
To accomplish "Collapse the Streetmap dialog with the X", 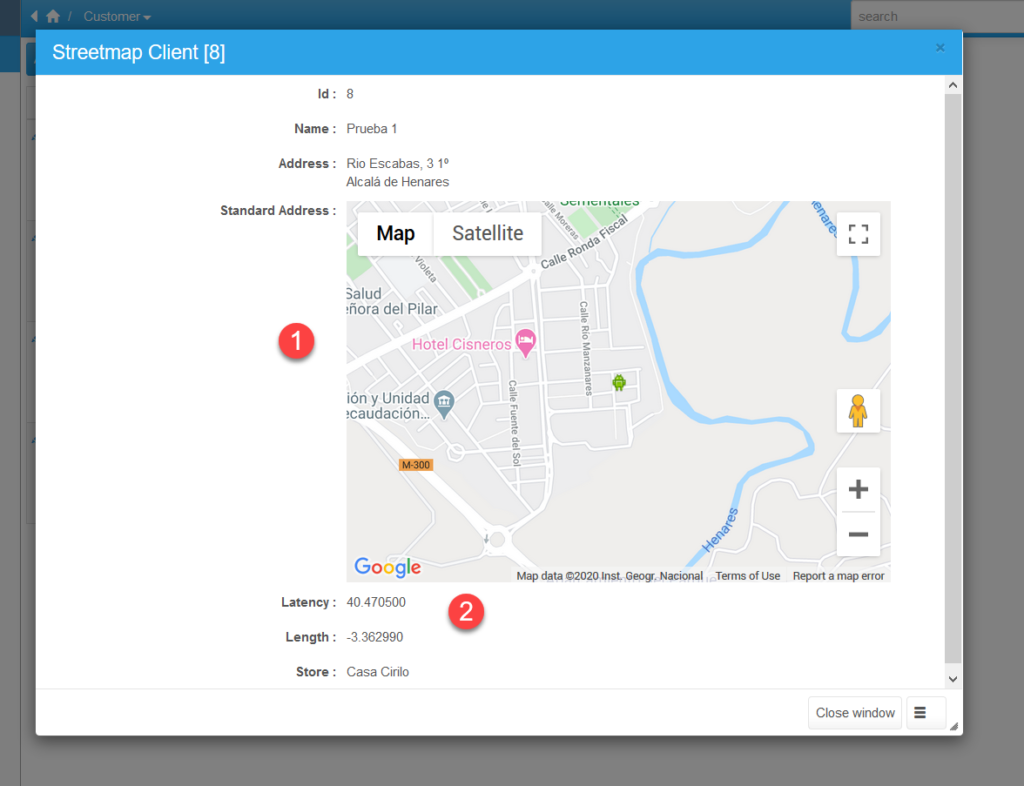I will tap(940, 47).
